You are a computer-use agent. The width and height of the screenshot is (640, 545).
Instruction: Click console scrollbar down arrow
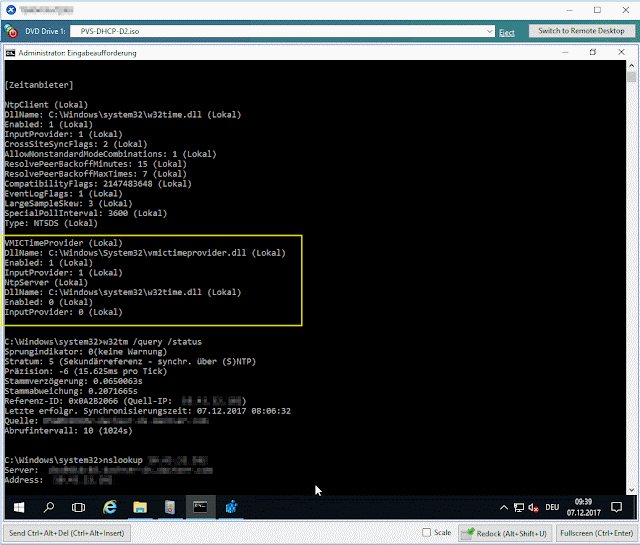631,490
